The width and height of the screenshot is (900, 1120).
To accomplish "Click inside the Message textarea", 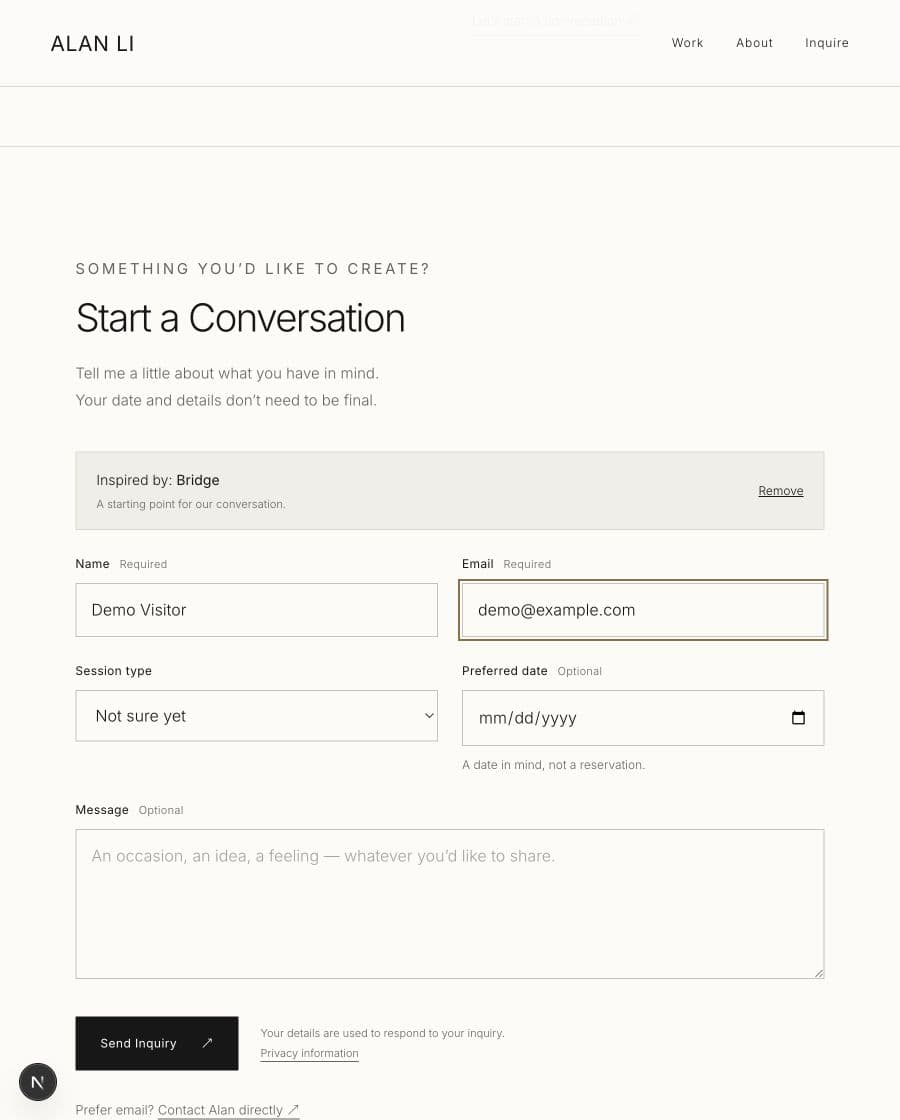I will click(x=450, y=904).
